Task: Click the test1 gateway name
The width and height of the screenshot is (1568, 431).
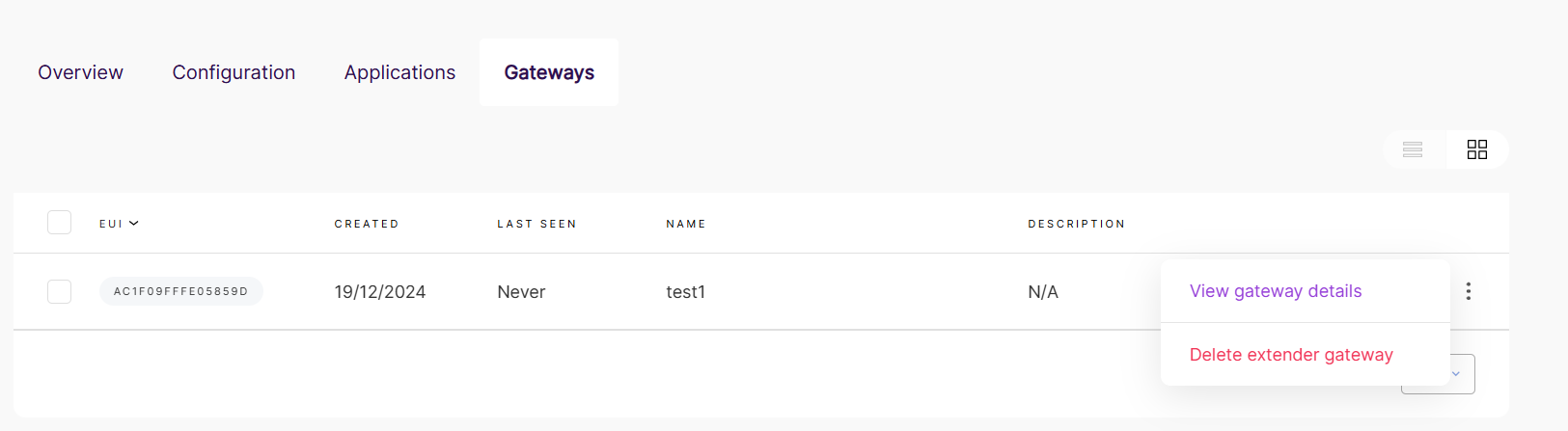Action: (686, 292)
